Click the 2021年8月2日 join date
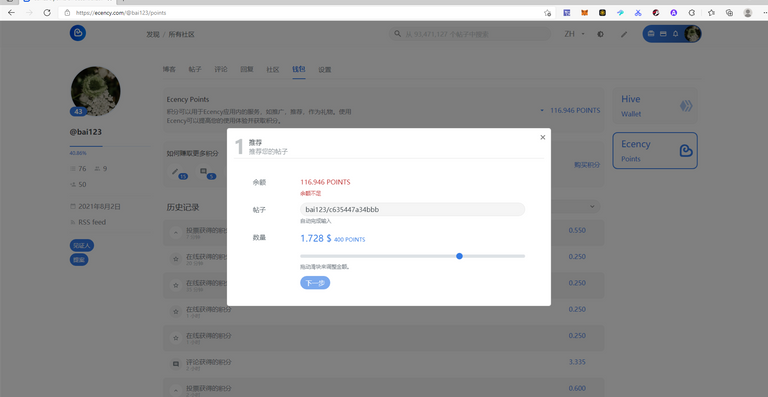 (99, 207)
